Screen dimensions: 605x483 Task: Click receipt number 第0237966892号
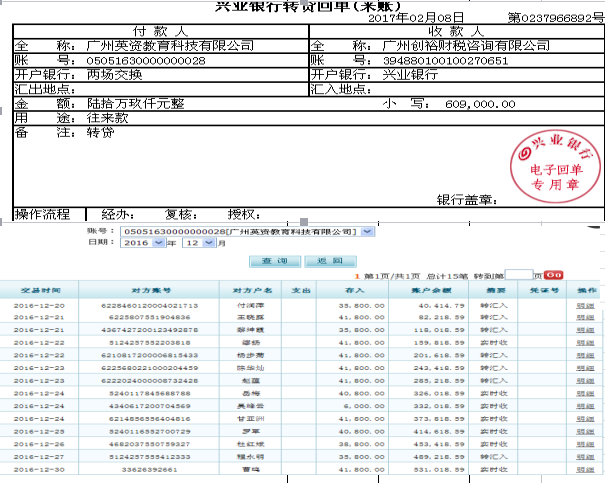[556, 18]
